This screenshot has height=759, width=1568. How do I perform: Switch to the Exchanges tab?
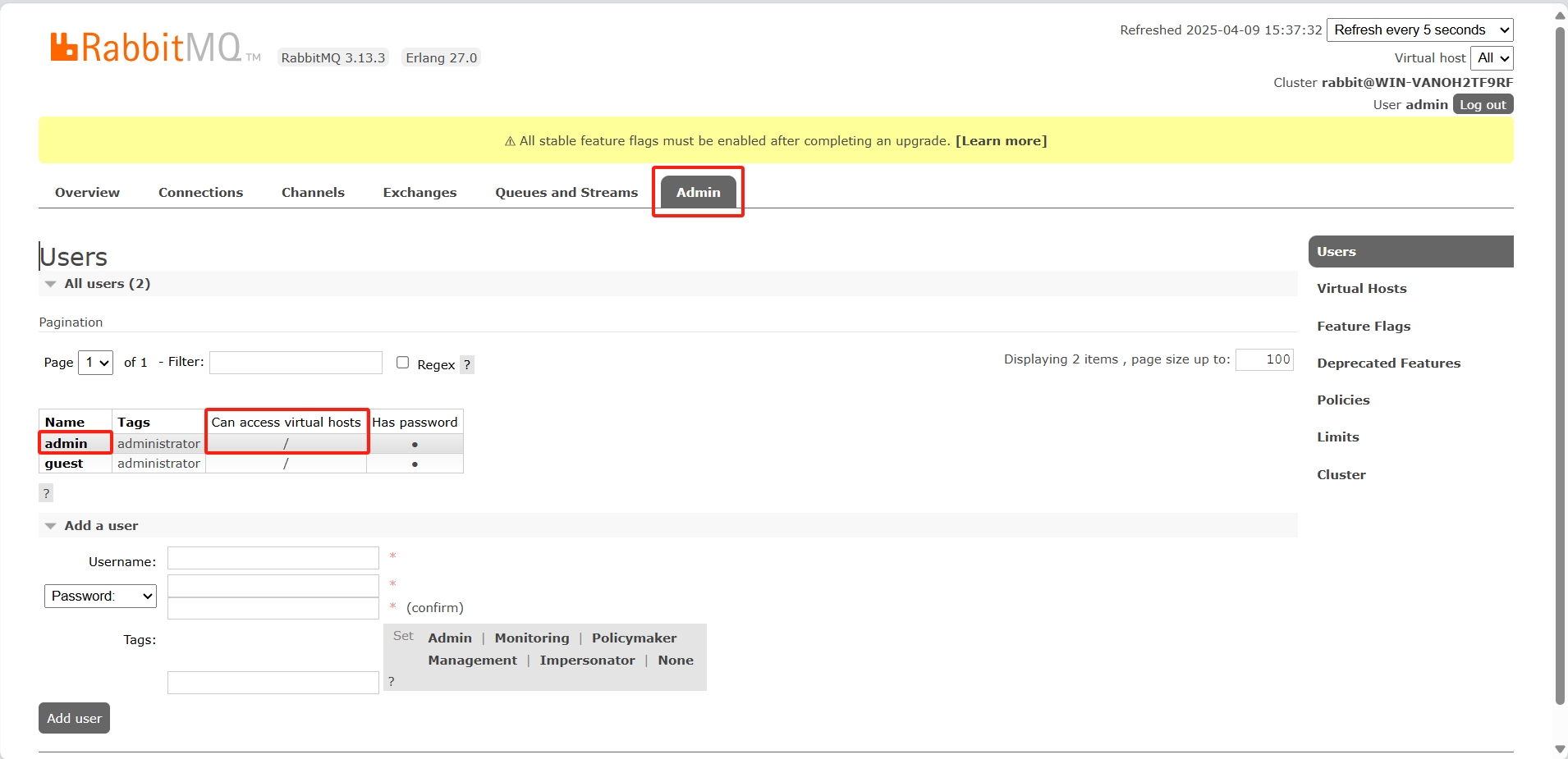pyautogui.click(x=420, y=193)
